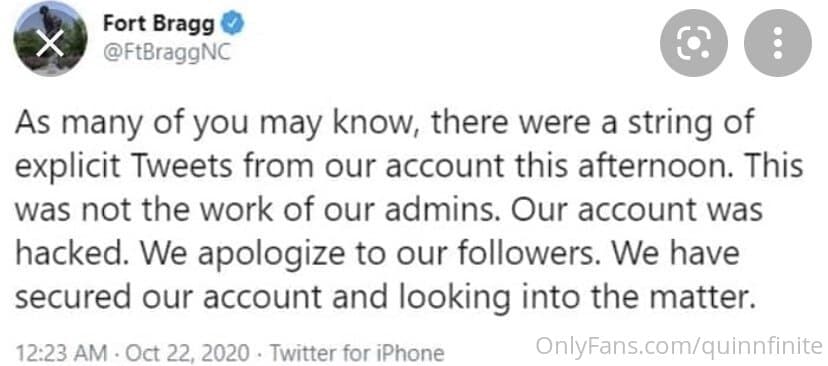Open the Fort Bragg display name
Screen dimensions: 828x366
pyautogui.click(x=159, y=24)
